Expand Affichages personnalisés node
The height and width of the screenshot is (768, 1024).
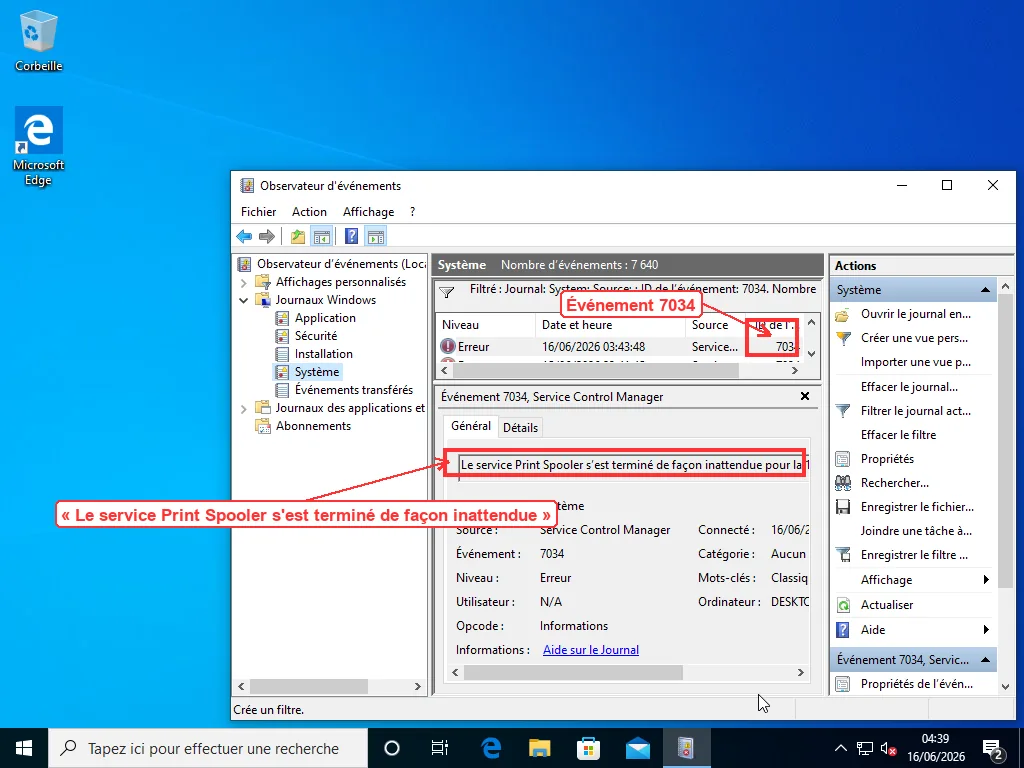(244, 283)
